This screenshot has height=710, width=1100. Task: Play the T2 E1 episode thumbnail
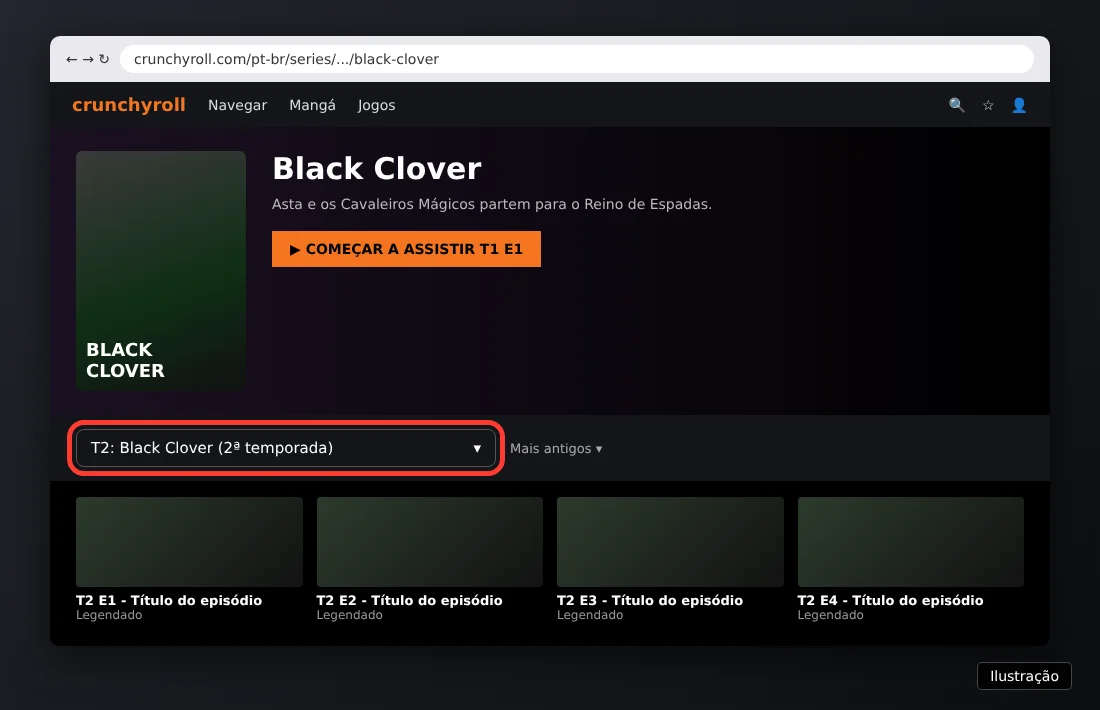(189, 542)
